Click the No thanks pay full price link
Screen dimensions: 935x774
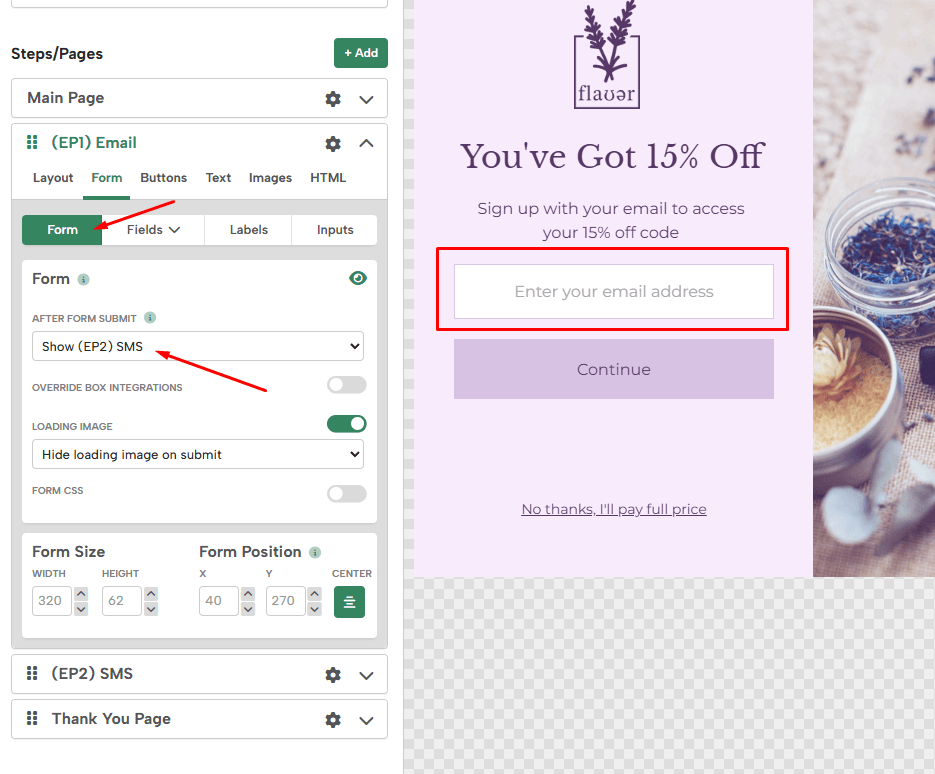(x=613, y=509)
